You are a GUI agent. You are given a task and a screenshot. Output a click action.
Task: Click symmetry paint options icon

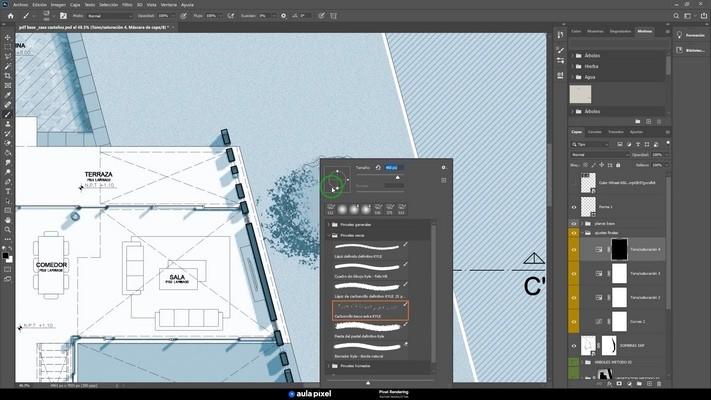point(334,15)
